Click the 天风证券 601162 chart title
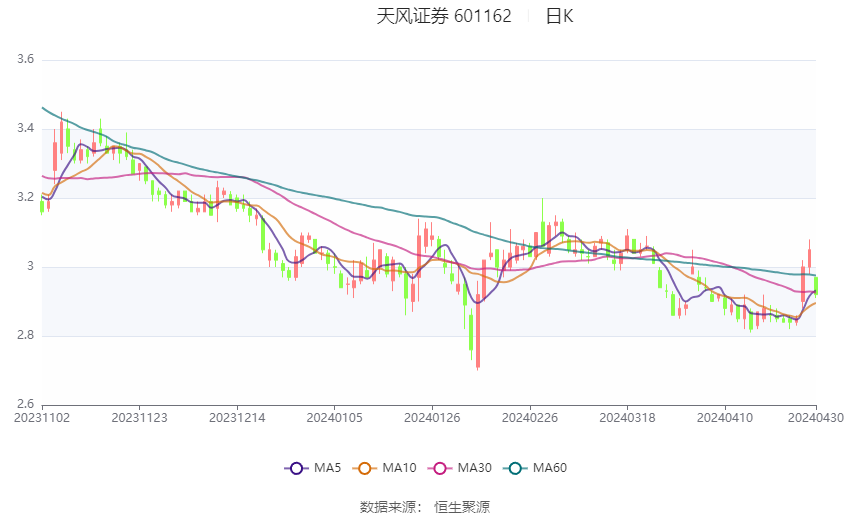 pyautogui.click(x=444, y=16)
